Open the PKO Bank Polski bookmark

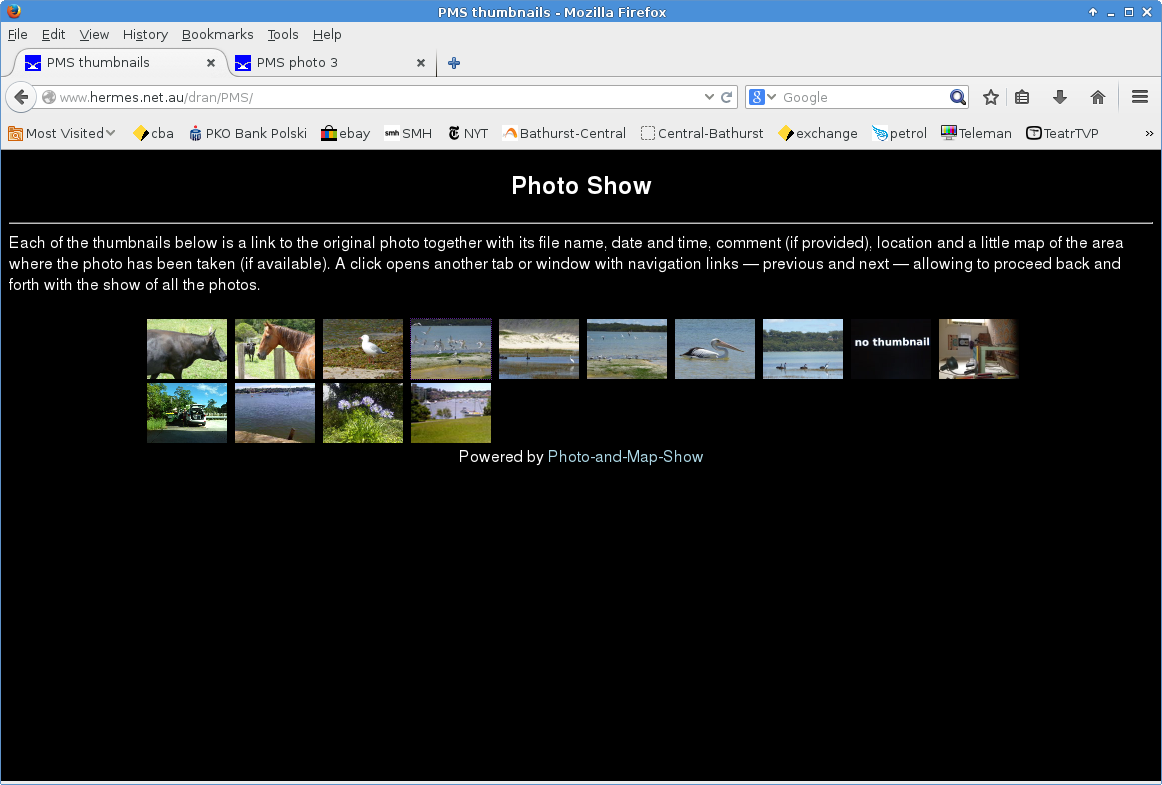248,133
